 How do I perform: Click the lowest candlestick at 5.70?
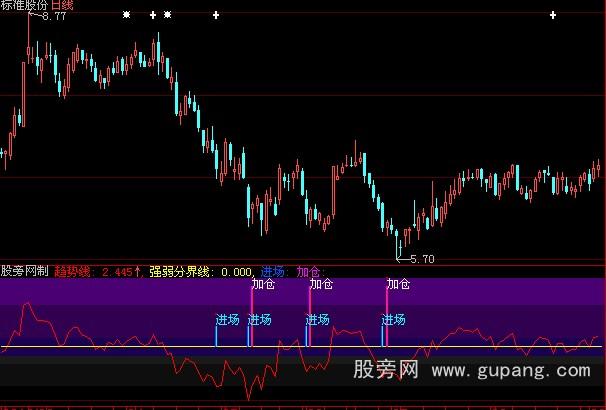coord(397,243)
